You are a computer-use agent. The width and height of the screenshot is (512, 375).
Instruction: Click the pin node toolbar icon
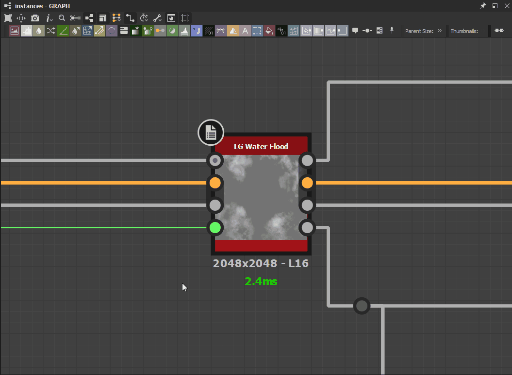[x=392, y=30]
